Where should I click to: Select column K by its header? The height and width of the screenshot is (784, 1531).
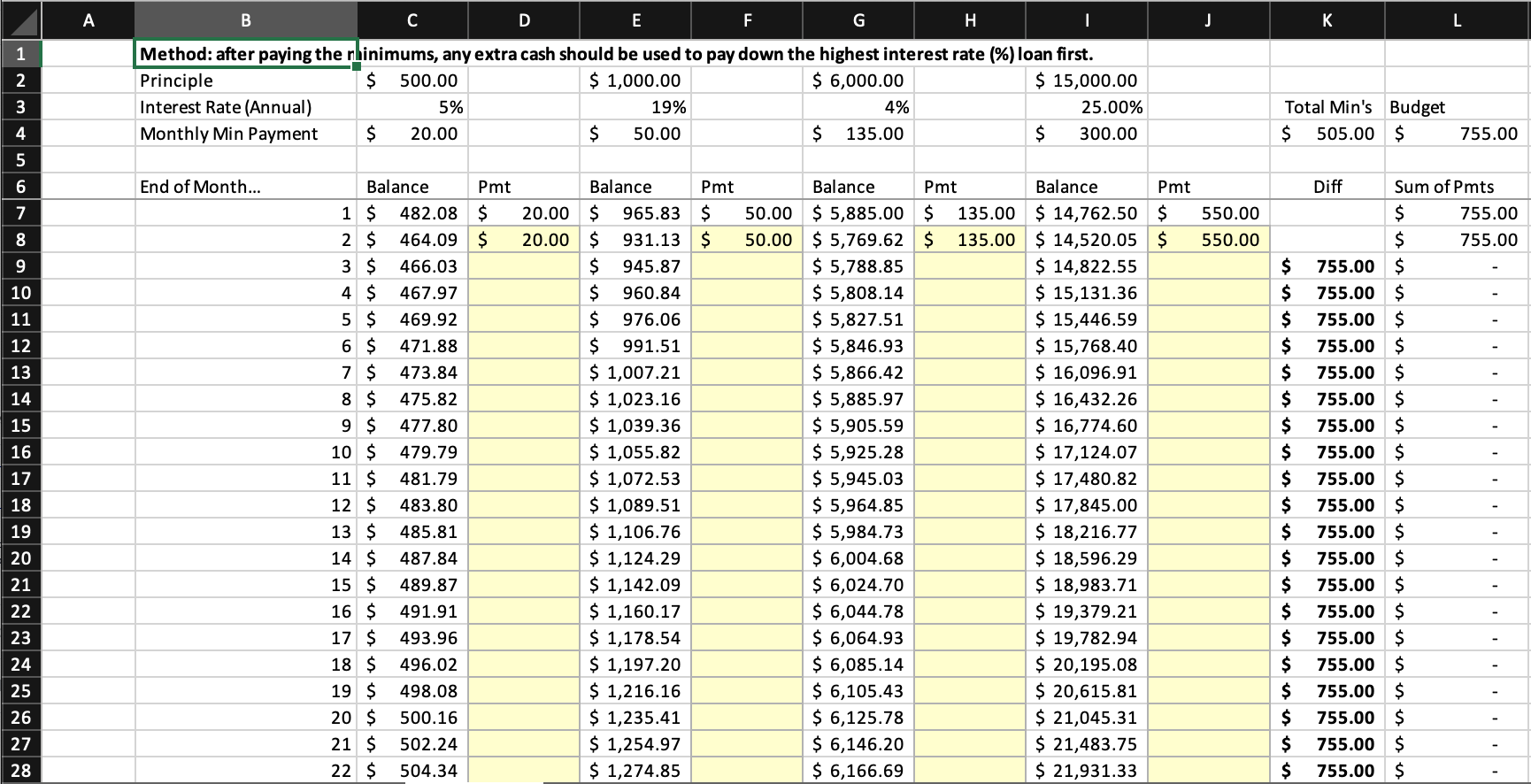pyautogui.click(x=1327, y=20)
